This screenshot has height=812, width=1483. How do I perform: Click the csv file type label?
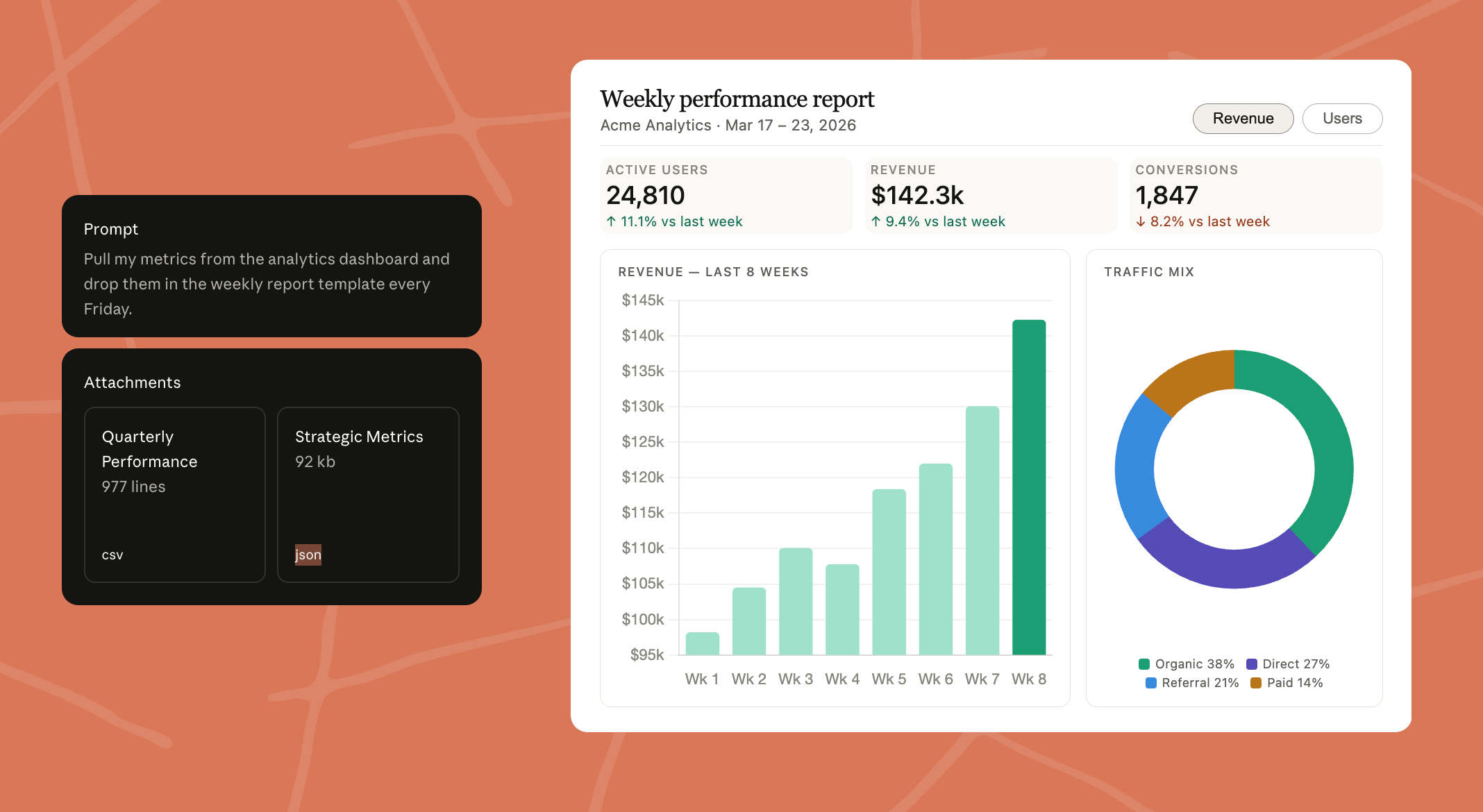point(112,555)
